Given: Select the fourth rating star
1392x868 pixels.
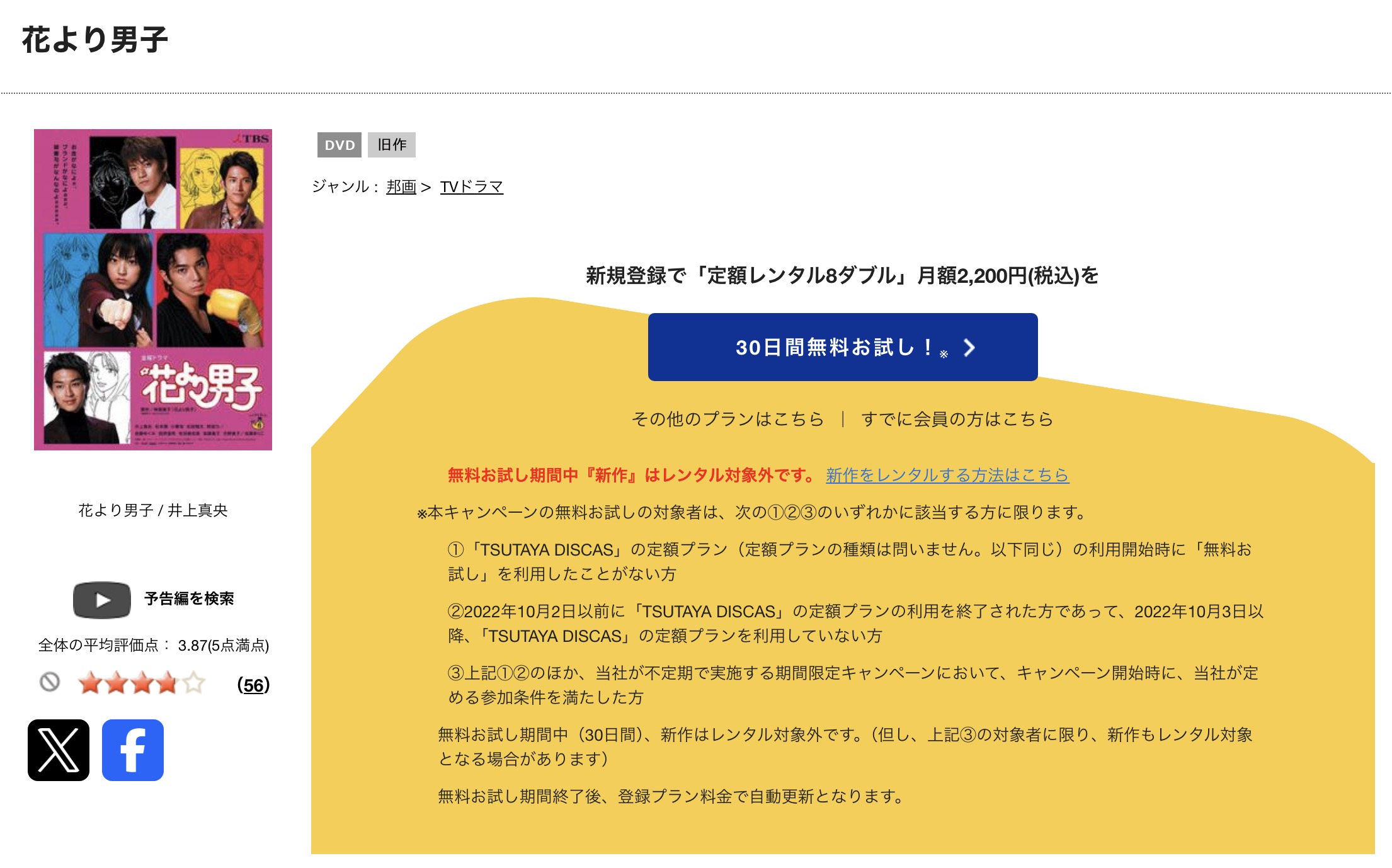Looking at the screenshot, I should (x=168, y=683).
